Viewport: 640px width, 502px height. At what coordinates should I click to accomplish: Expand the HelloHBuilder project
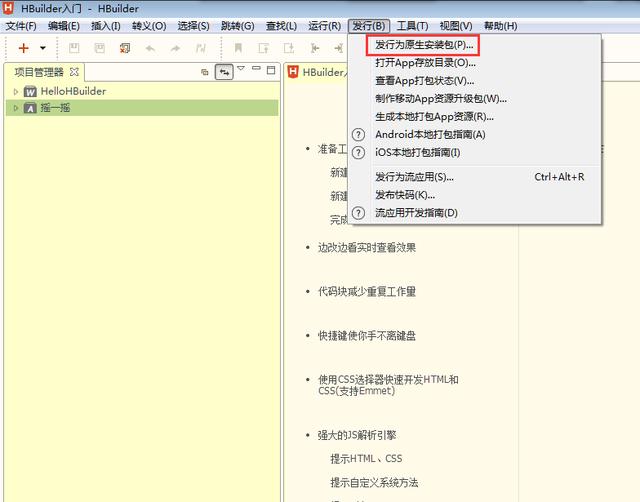[x=16, y=91]
